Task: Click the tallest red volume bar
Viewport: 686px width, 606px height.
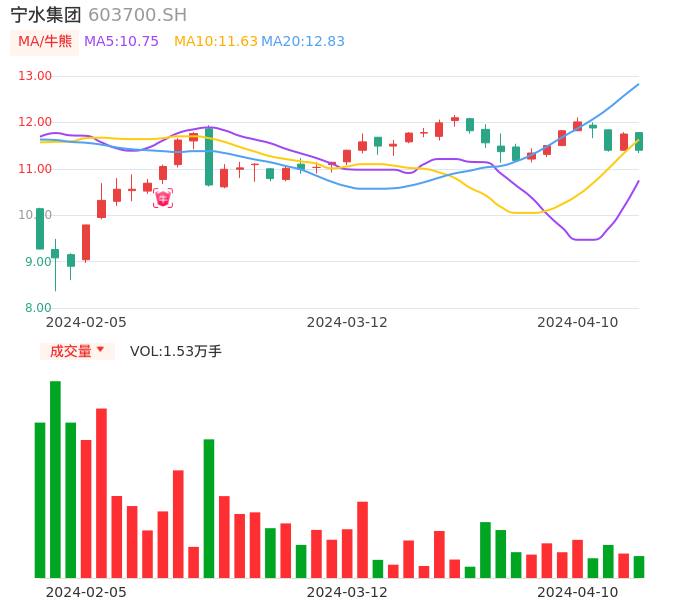Action: pos(102,493)
